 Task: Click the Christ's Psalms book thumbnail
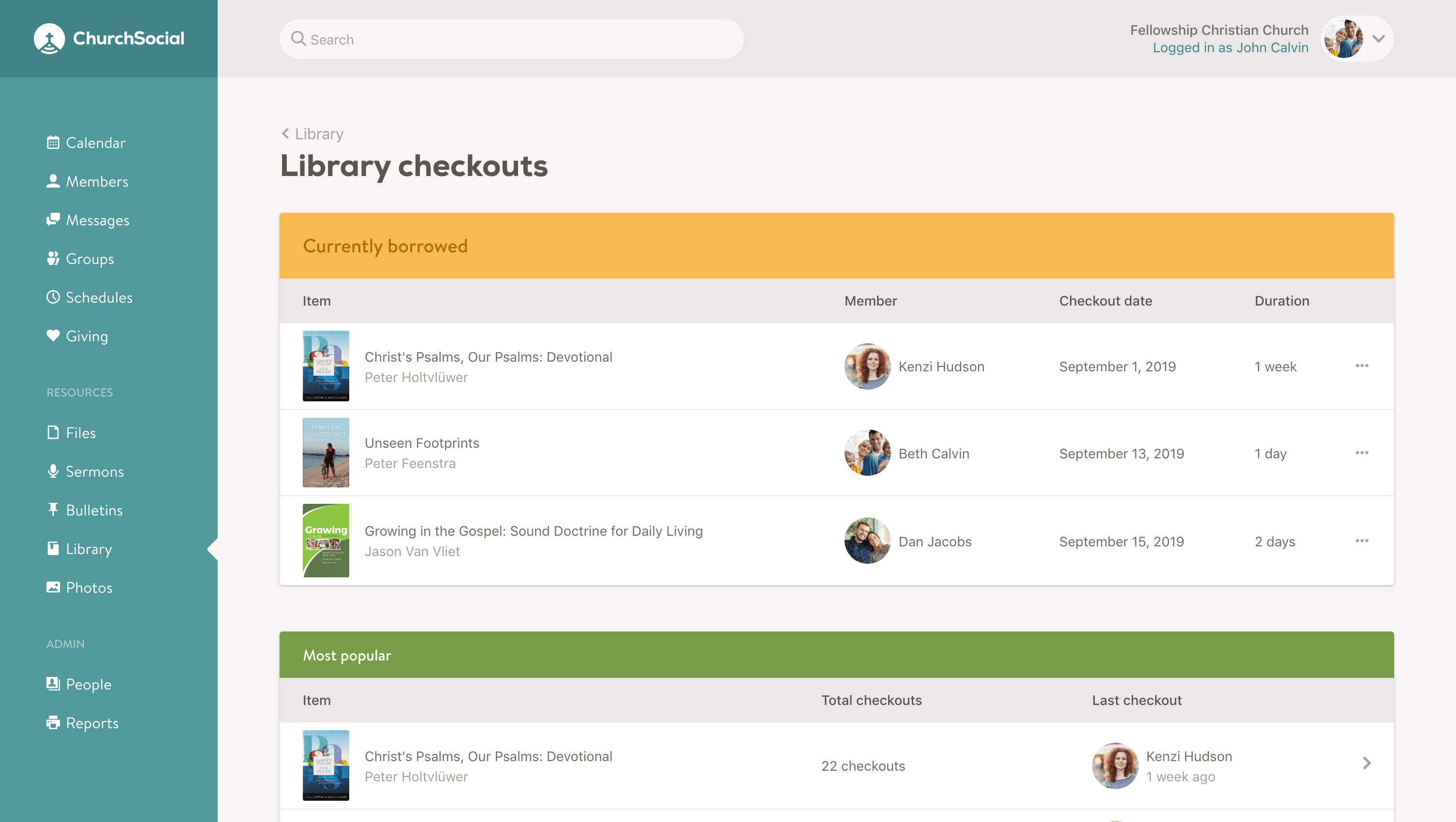(326, 365)
